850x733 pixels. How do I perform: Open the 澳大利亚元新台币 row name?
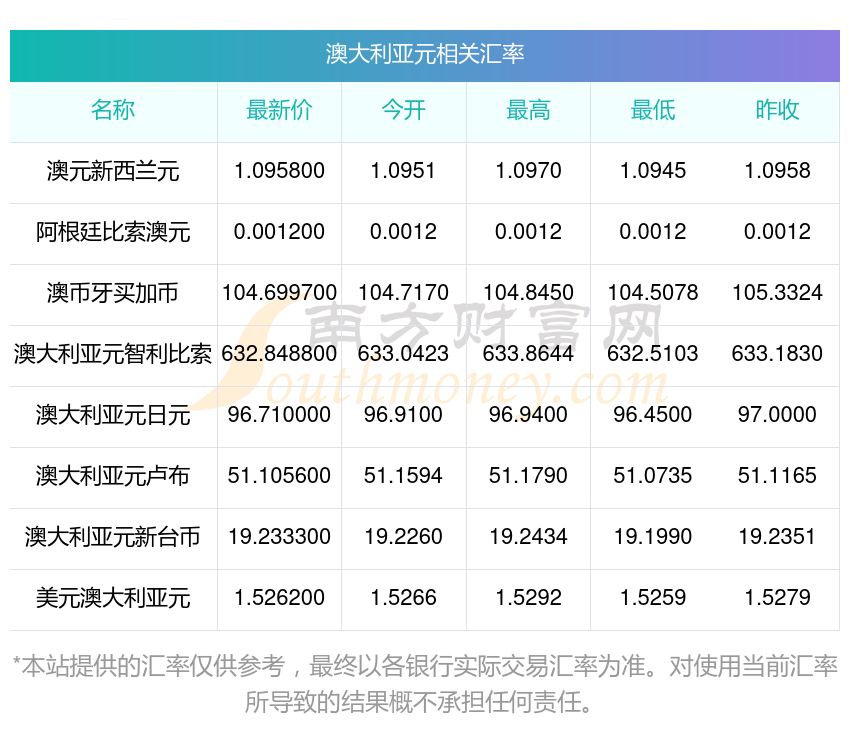pos(113,537)
